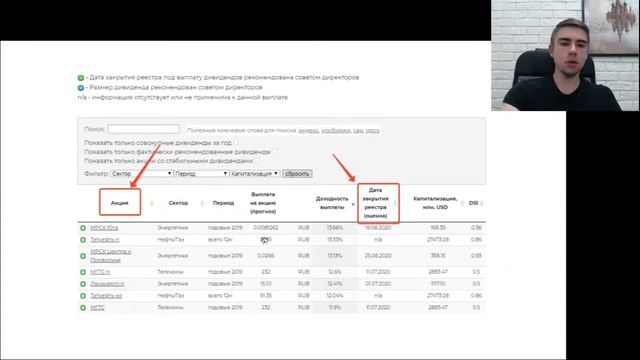Viewport: 640px width, 360px height.
Task: Open the Ленэнерго-п stock link
Action: click(107, 284)
